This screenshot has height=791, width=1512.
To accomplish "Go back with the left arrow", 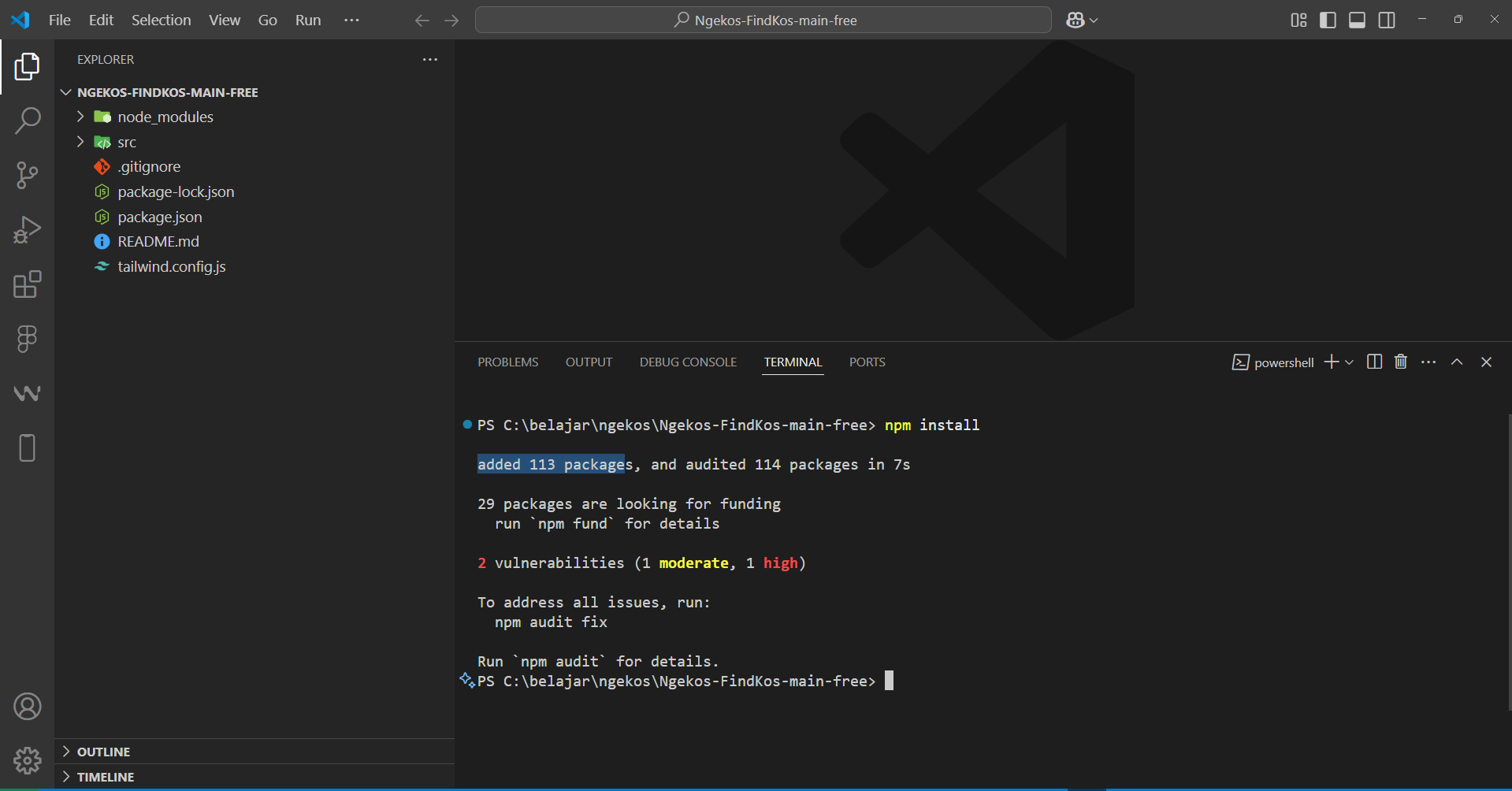I will (422, 20).
